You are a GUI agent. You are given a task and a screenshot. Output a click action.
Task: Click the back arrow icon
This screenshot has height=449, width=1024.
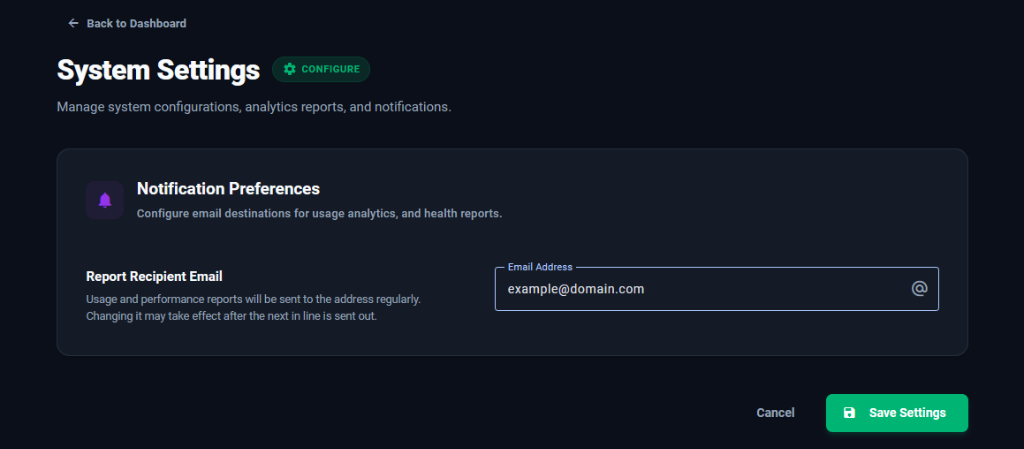point(73,23)
